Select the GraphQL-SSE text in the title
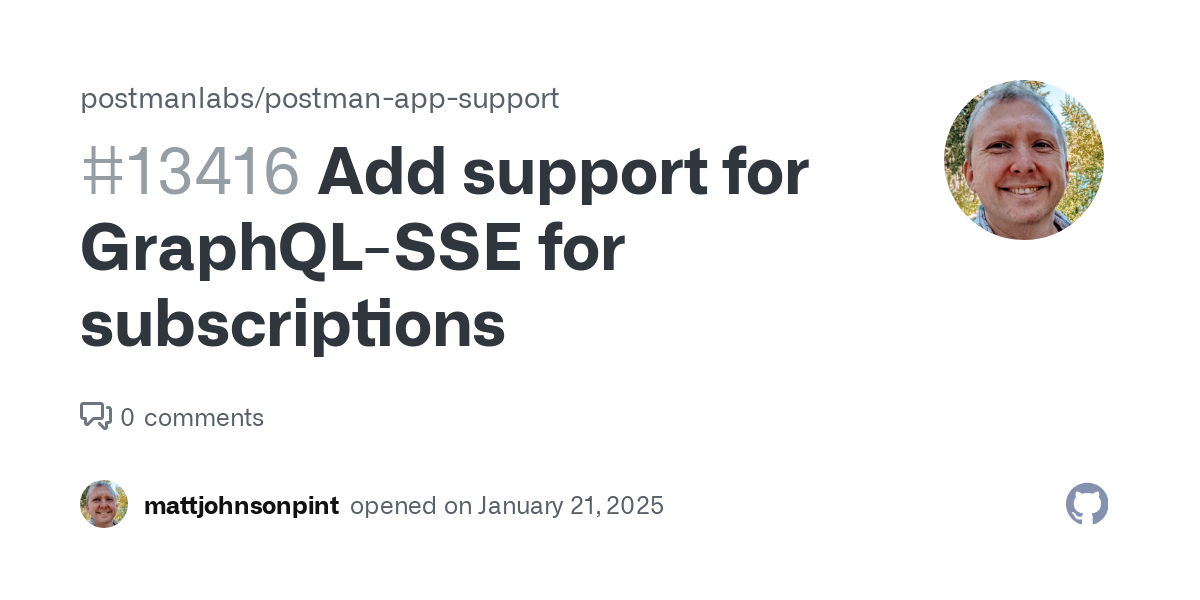The width and height of the screenshot is (1200, 600). (301, 252)
